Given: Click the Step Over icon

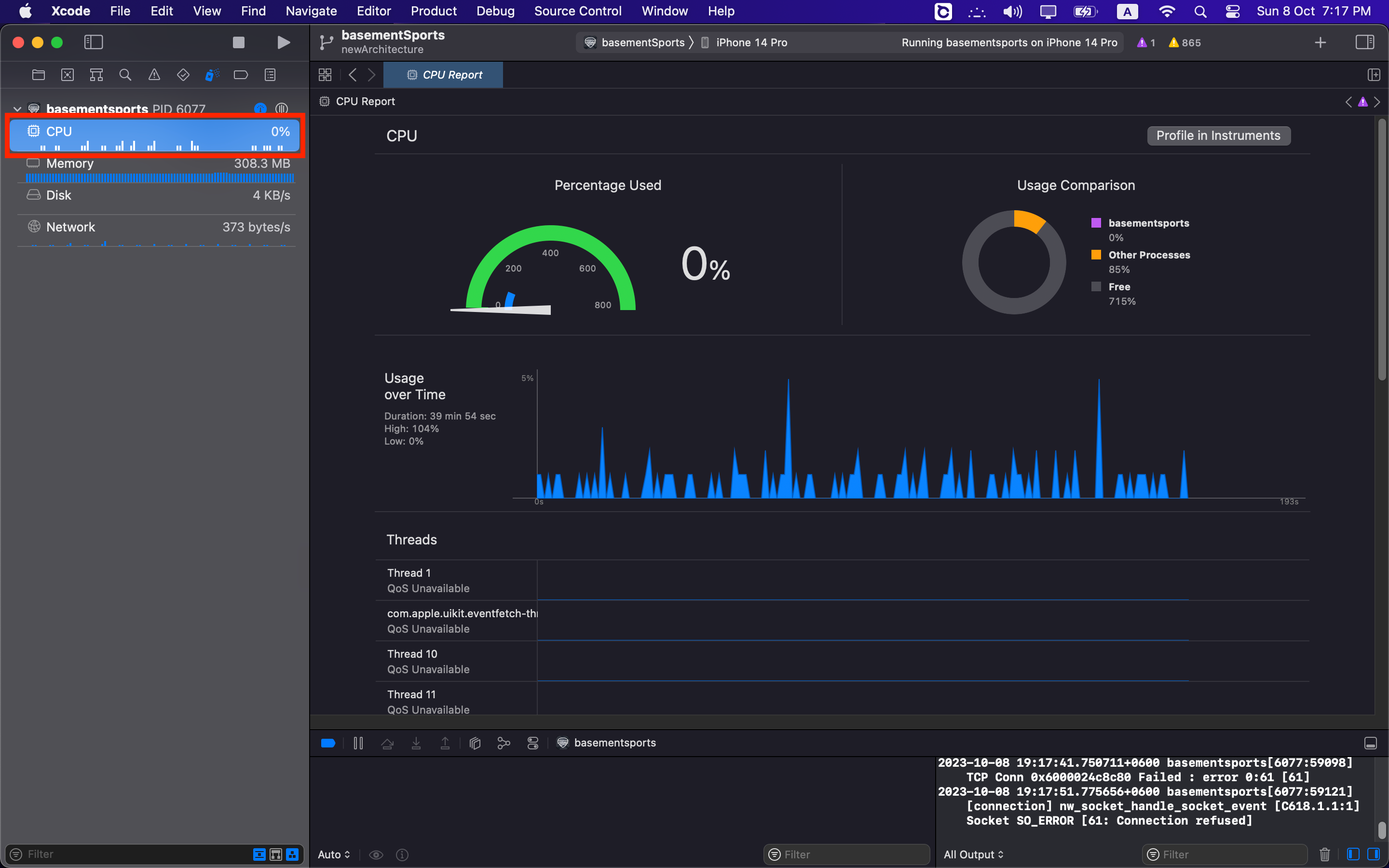Looking at the screenshot, I should 387,743.
